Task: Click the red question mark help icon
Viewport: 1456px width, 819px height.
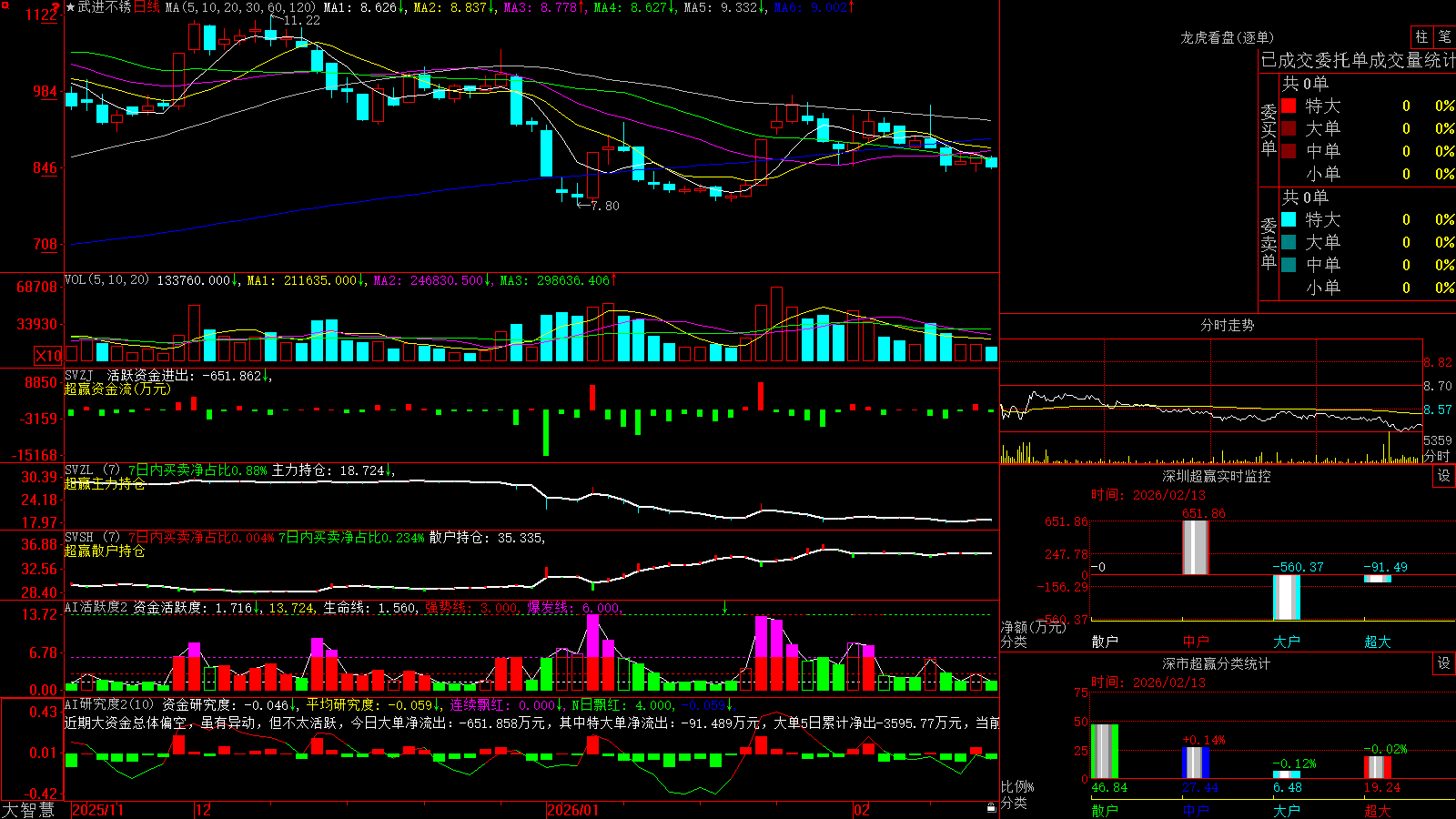Action: coord(56,7)
